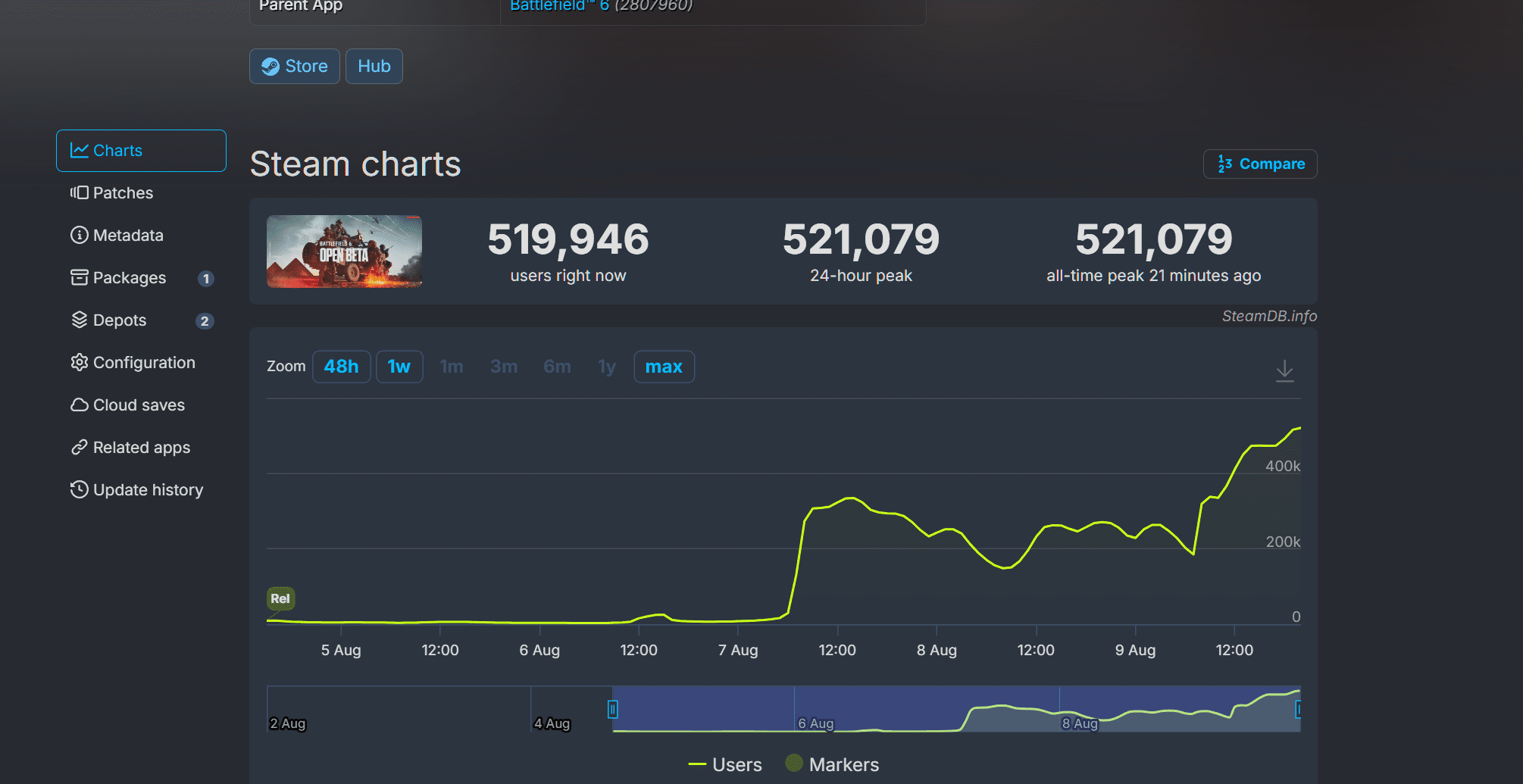The height and width of the screenshot is (784, 1523).
Task: Click the Markers green circle legend symbol
Action: click(x=794, y=763)
